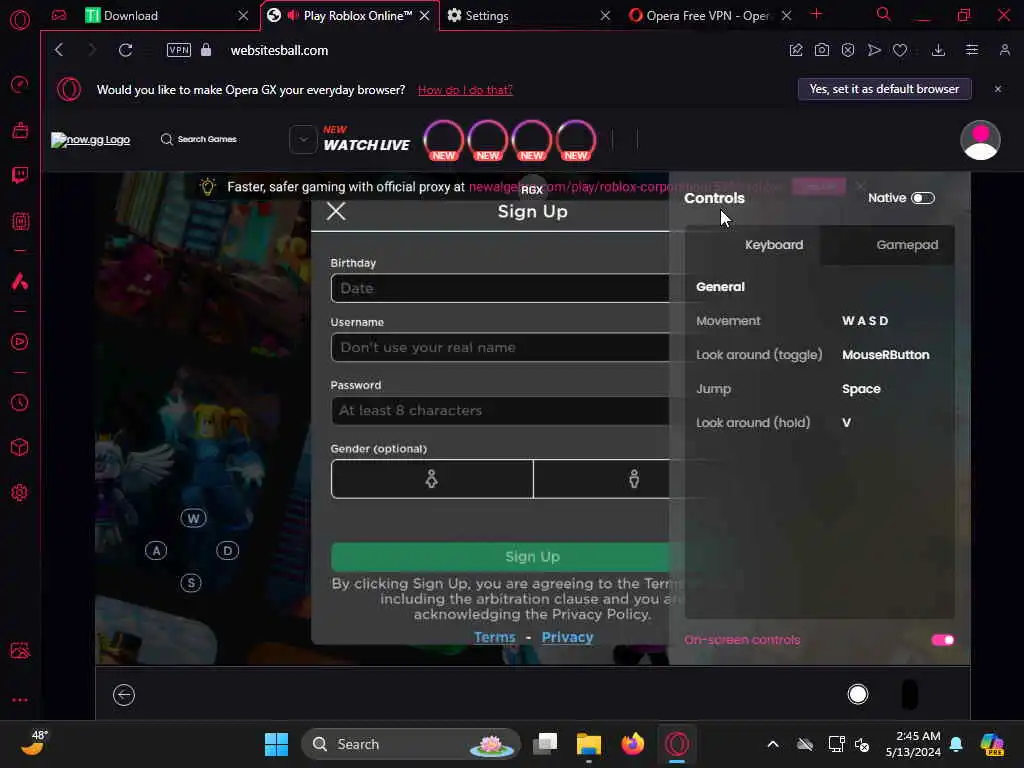Open the sidebar three-dots more menu
This screenshot has width=1024, height=768.
[20, 699]
